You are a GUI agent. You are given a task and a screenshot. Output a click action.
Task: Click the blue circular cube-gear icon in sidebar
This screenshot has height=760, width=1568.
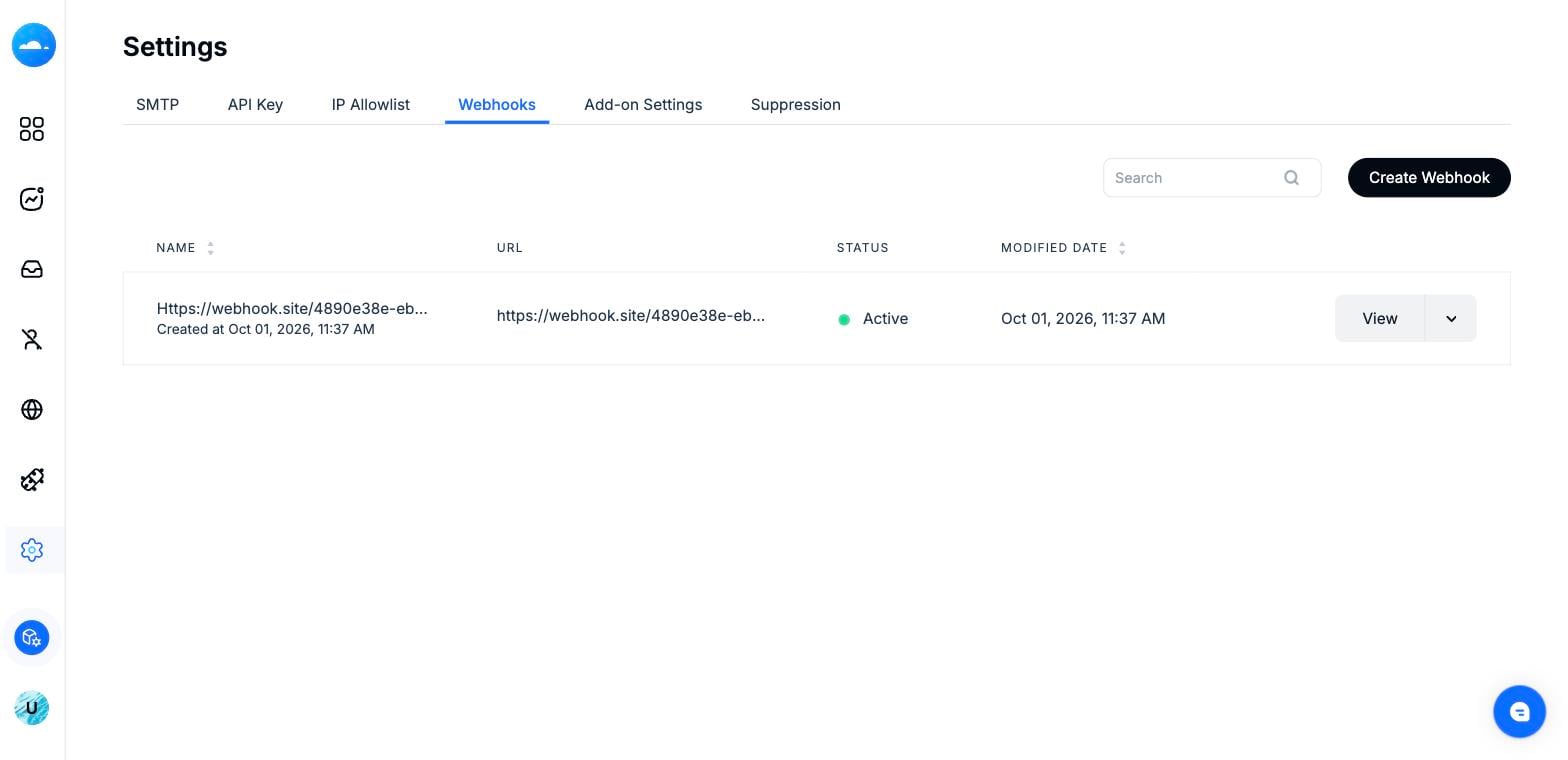point(32,637)
